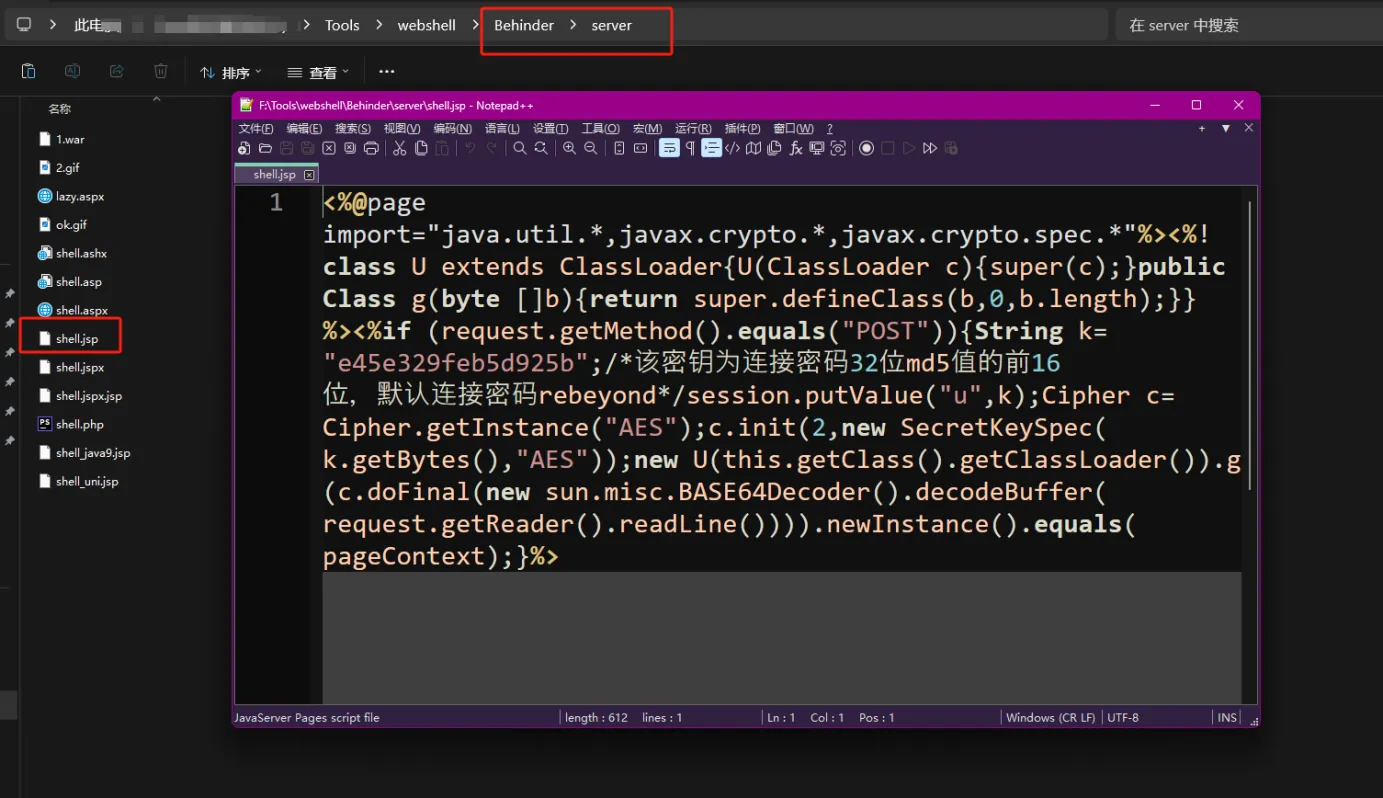Open the 文件(F) menu

point(256,128)
